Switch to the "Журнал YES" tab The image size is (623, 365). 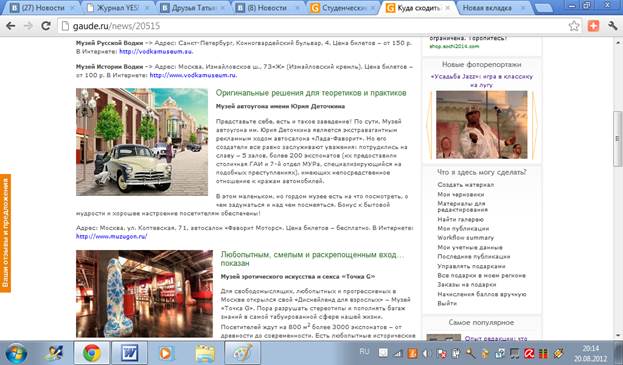[117, 8]
